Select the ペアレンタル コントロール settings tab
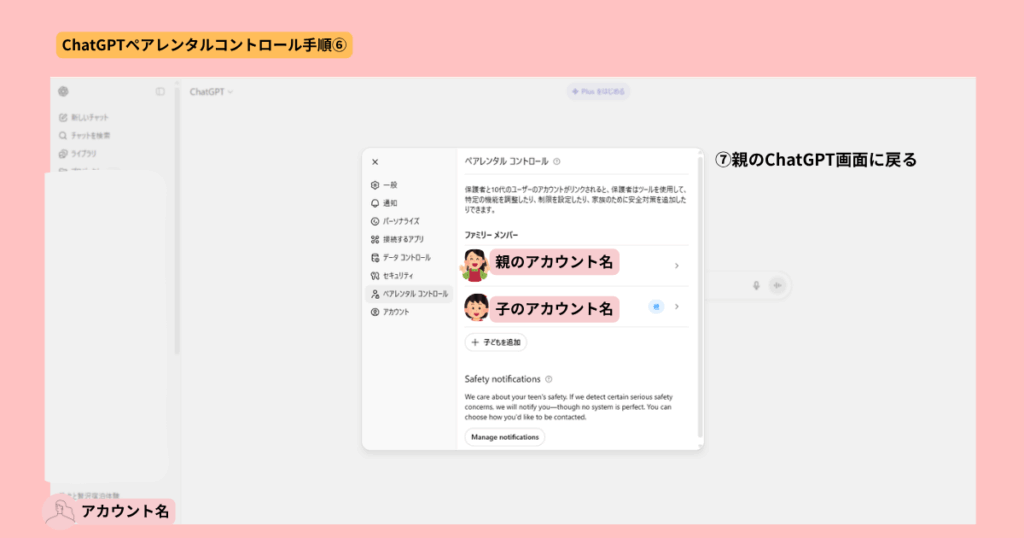This screenshot has width=1024, height=538. click(409, 294)
